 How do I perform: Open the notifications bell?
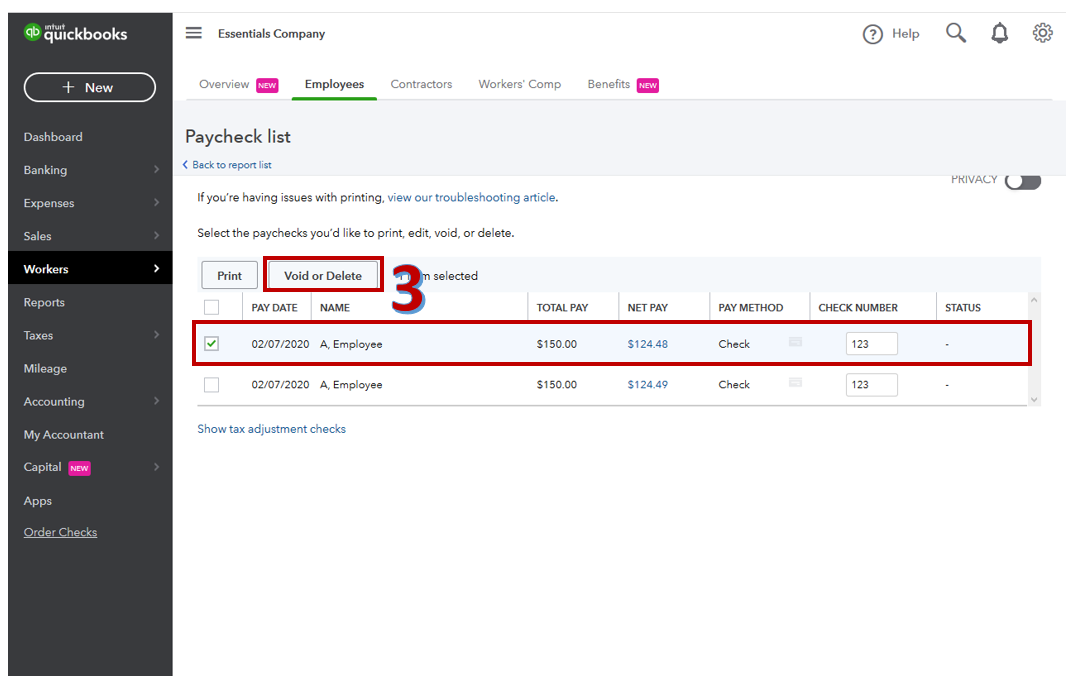999,34
